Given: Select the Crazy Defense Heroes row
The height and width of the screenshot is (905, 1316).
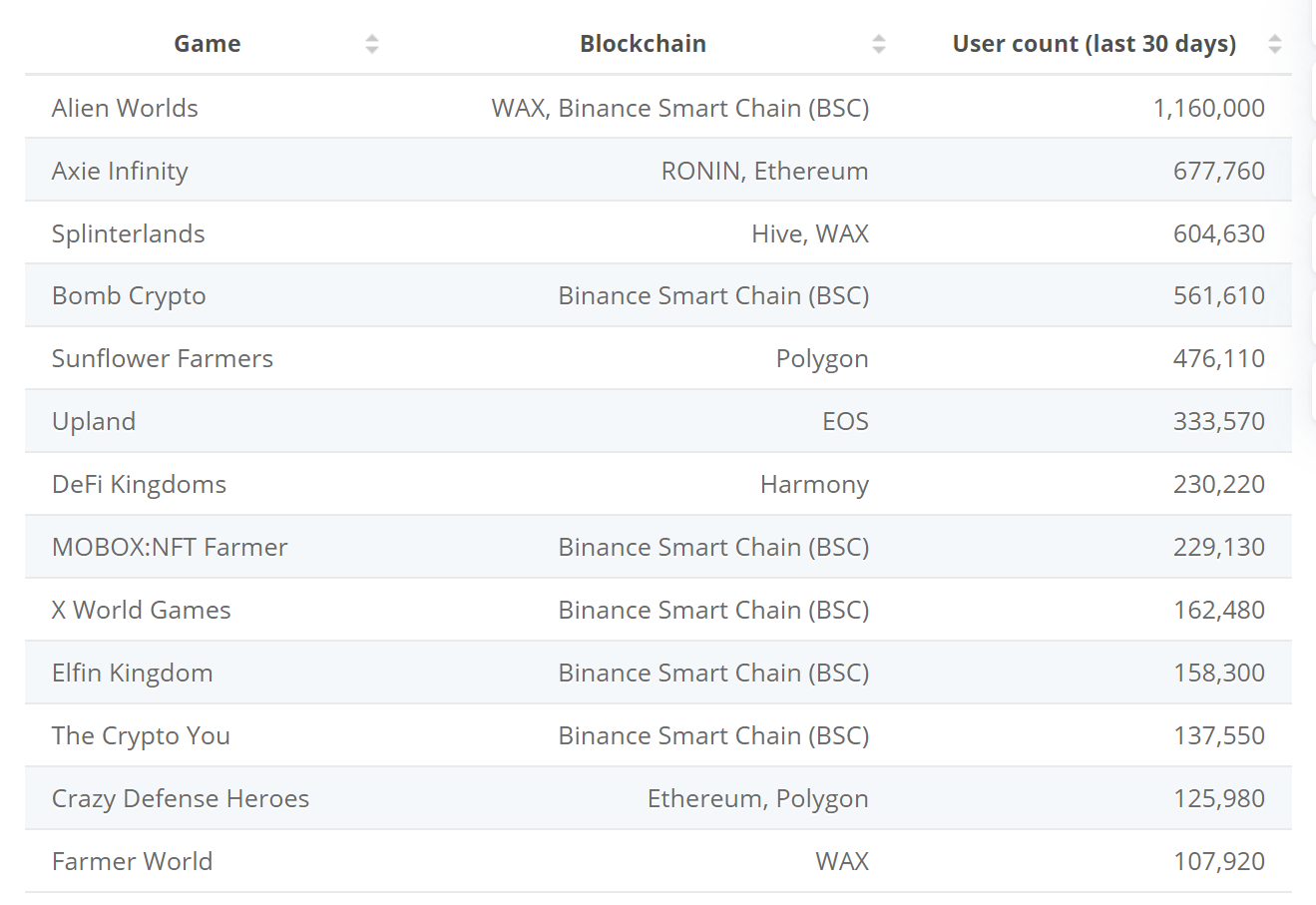Looking at the screenshot, I should pyautogui.click(x=658, y=798).
